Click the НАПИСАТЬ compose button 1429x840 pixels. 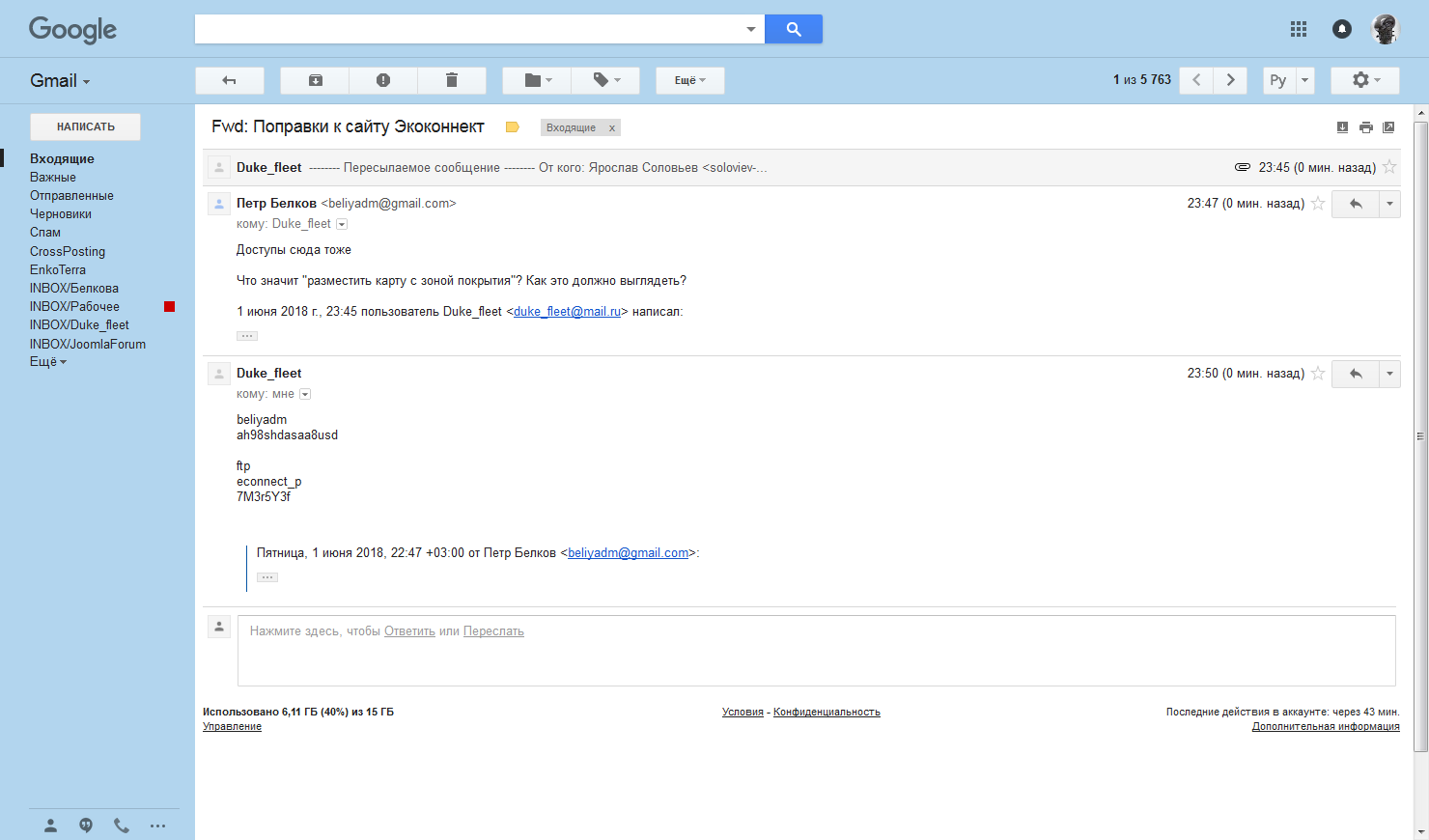tap(85, 126)
